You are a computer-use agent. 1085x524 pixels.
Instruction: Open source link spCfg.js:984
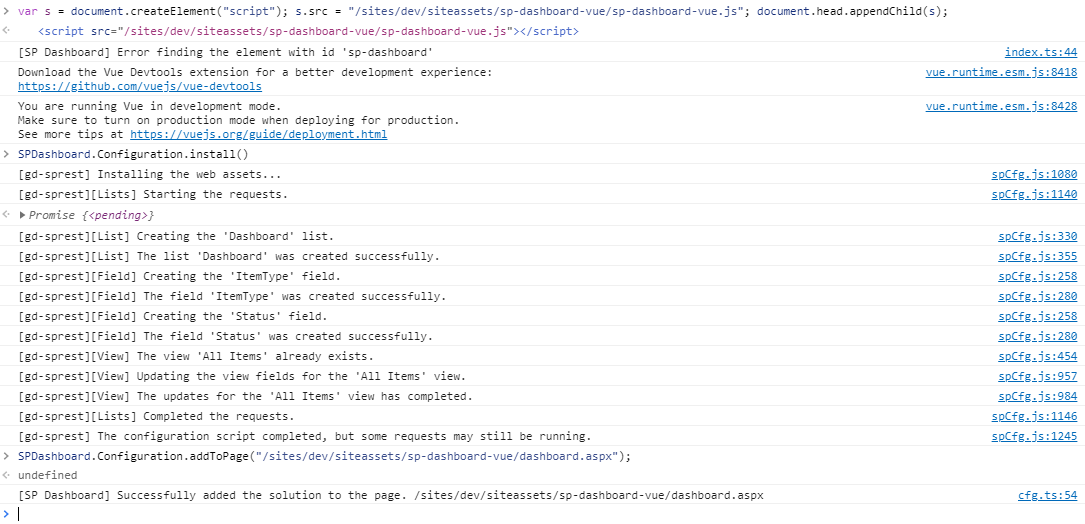coord(1037,397)
